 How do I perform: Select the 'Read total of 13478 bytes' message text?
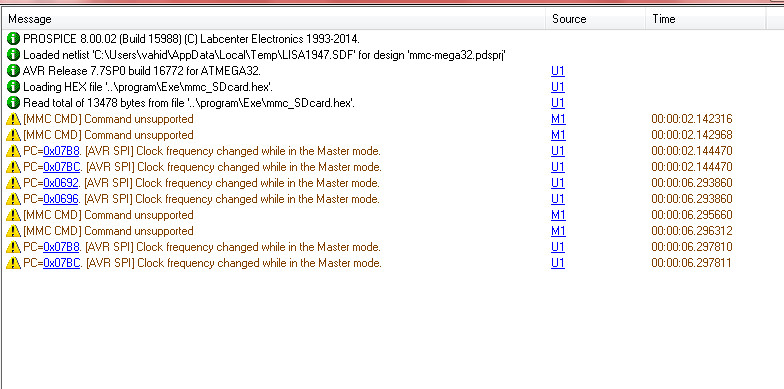click(189, 103)
